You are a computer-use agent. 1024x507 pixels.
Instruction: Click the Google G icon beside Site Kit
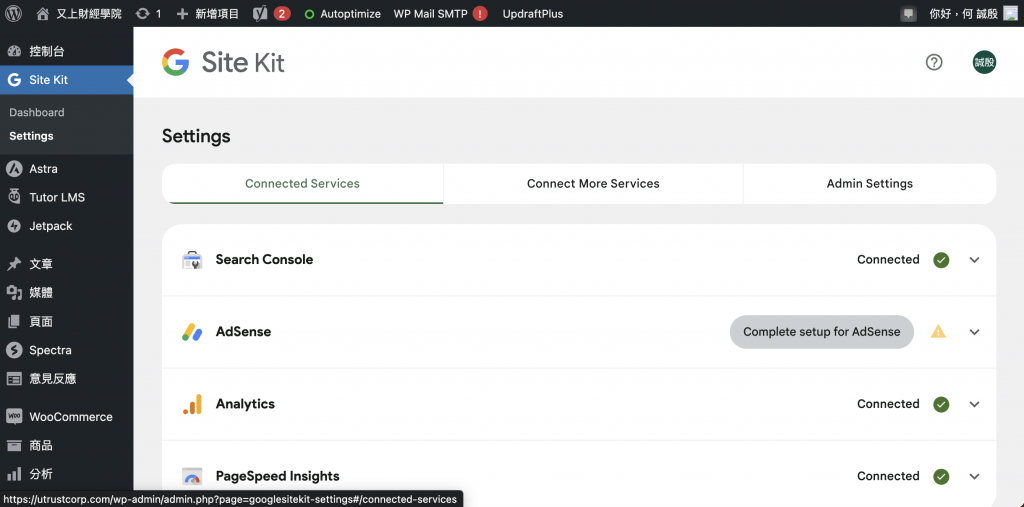click(14, 80)
